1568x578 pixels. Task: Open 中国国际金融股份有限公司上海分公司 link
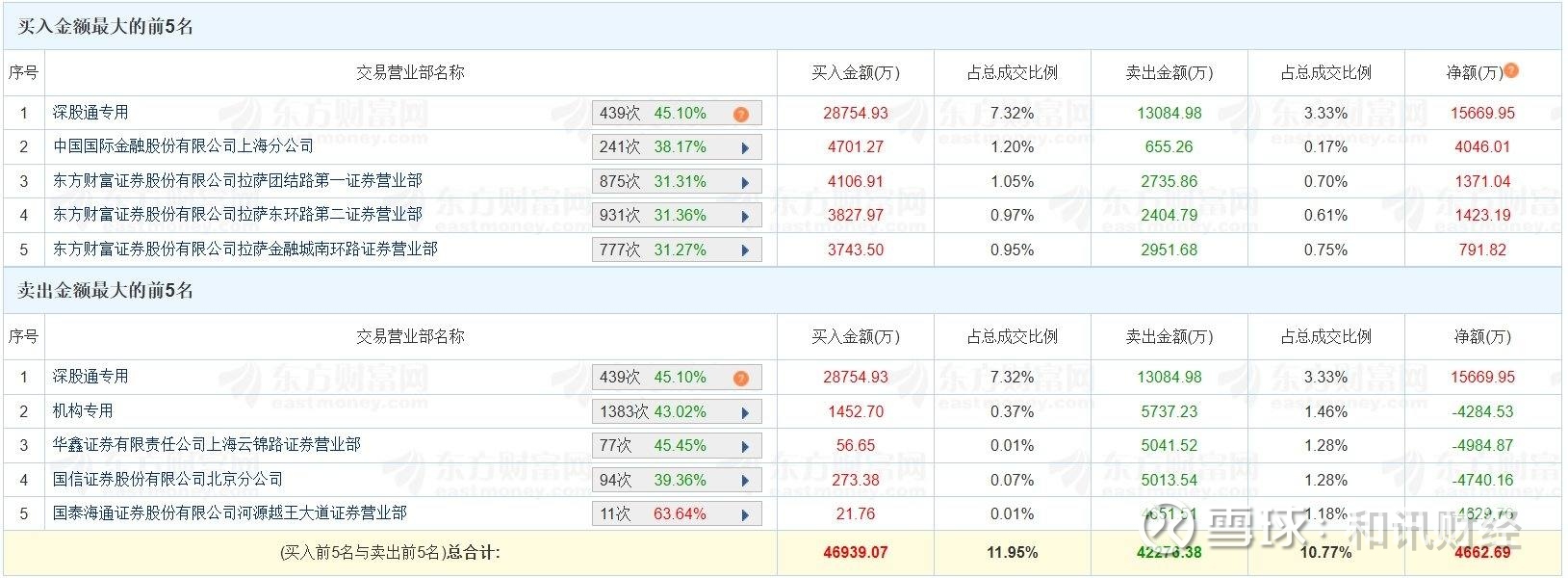pyautogui.click(x=183, y=146)
